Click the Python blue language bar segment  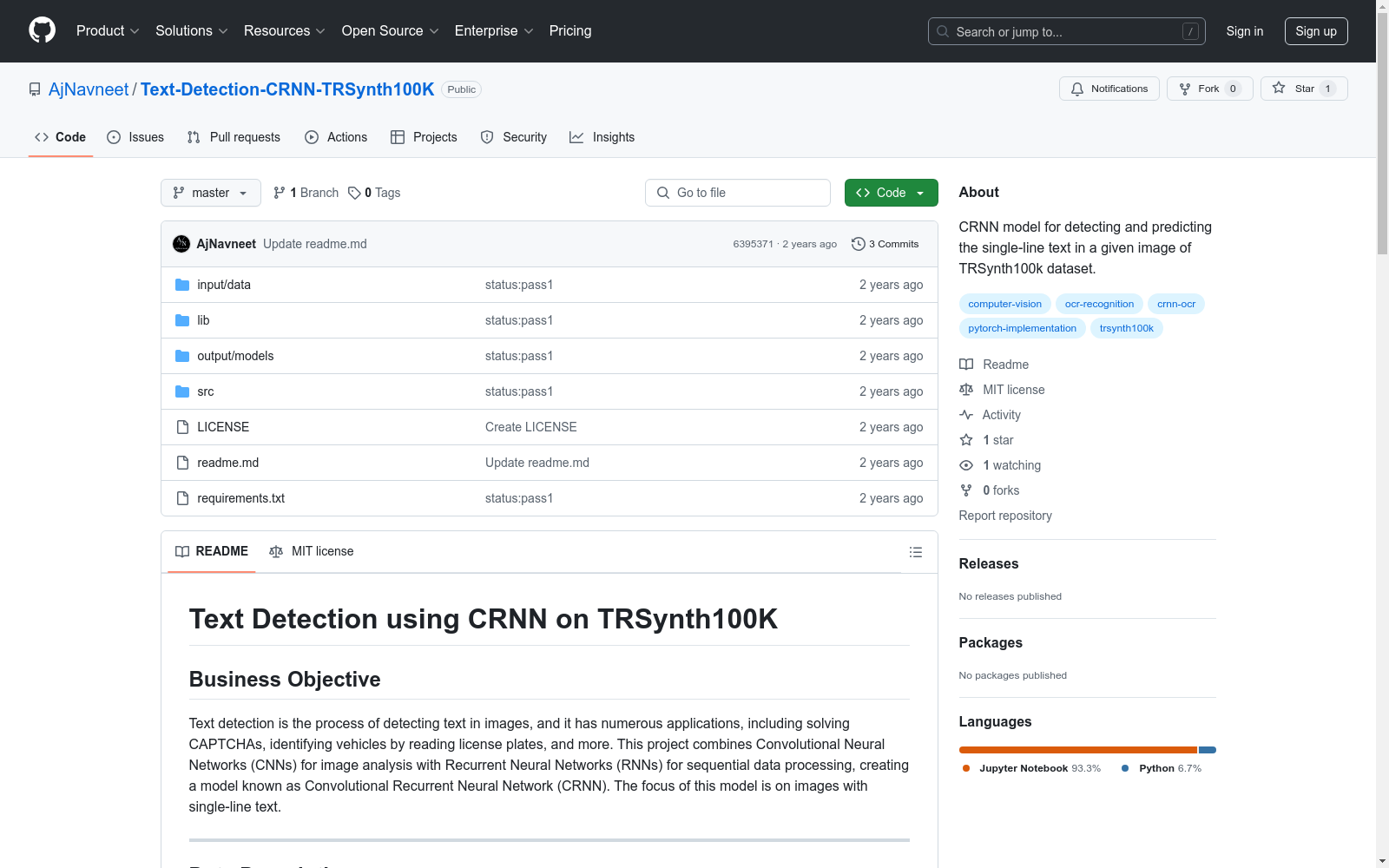1208,750
